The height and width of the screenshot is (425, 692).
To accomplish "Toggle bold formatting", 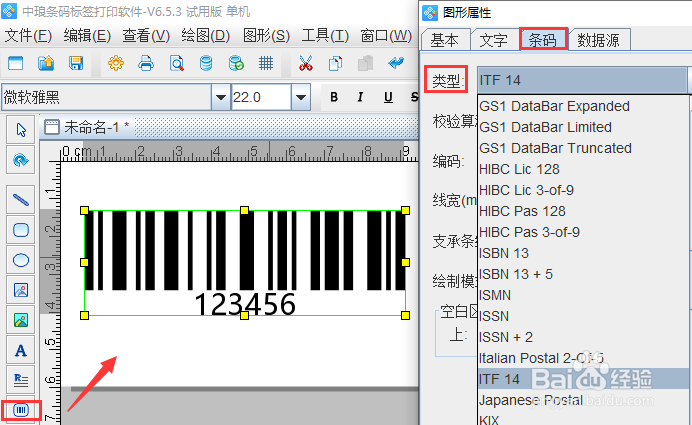I will point(334,97).
